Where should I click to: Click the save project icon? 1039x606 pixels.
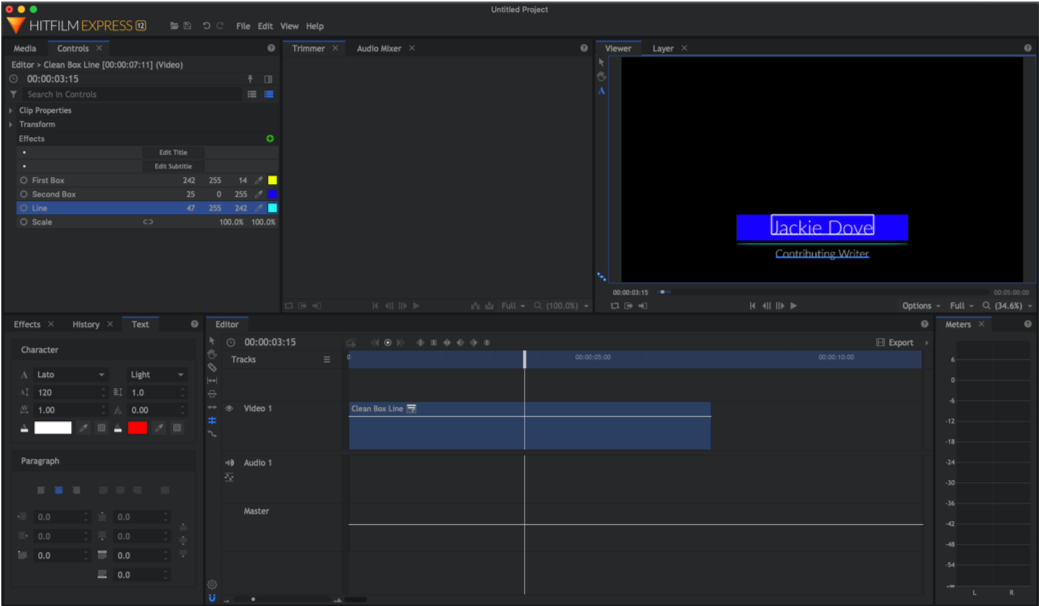[188, 26]
